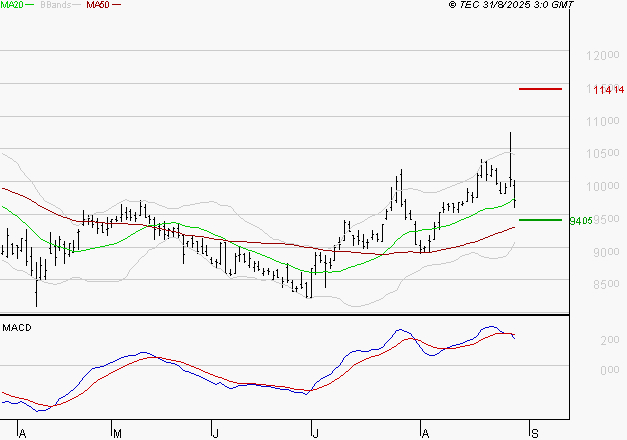Click the TEC copyright timestamp text
Image resolution: width=627 pixels, height=440 pixels.
(x=511, y=5)
